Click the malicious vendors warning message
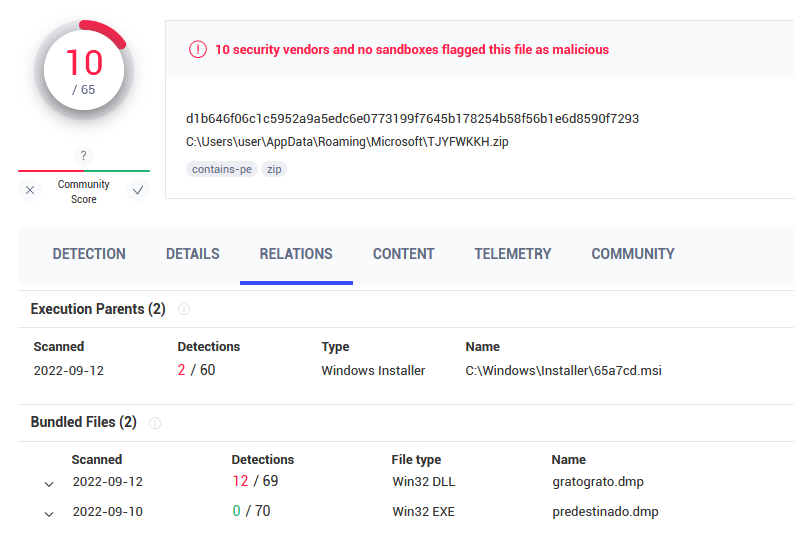 point(412,50)
